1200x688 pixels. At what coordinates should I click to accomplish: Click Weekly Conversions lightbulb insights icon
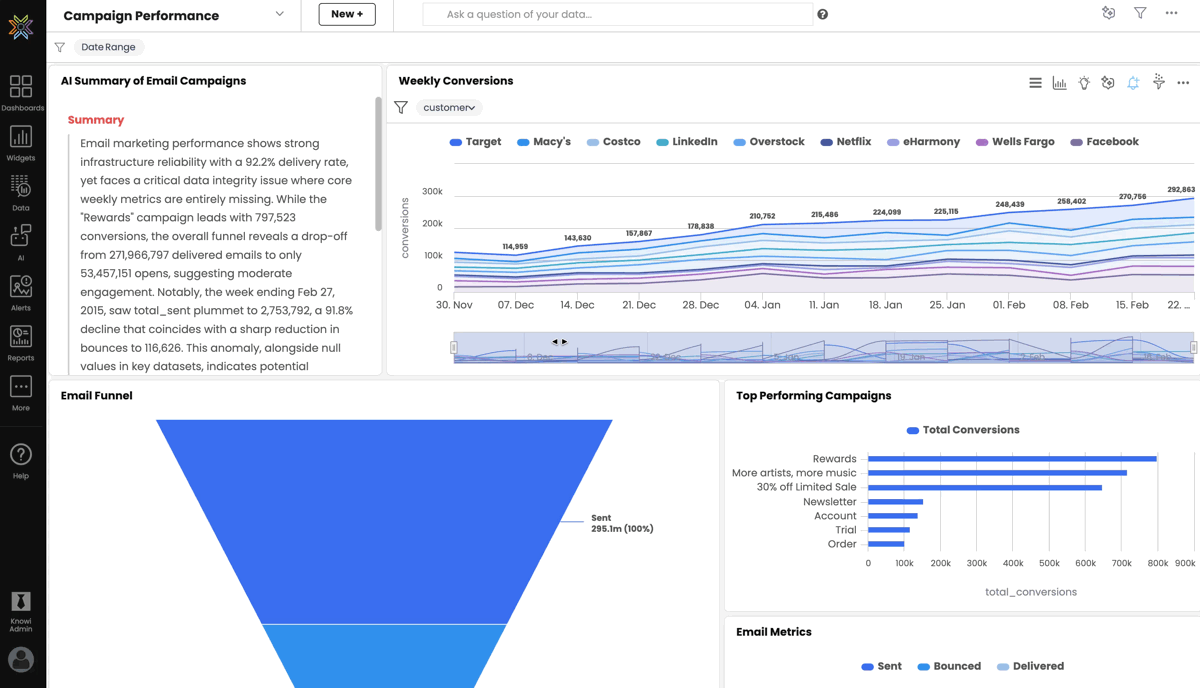pos(1084,83)
